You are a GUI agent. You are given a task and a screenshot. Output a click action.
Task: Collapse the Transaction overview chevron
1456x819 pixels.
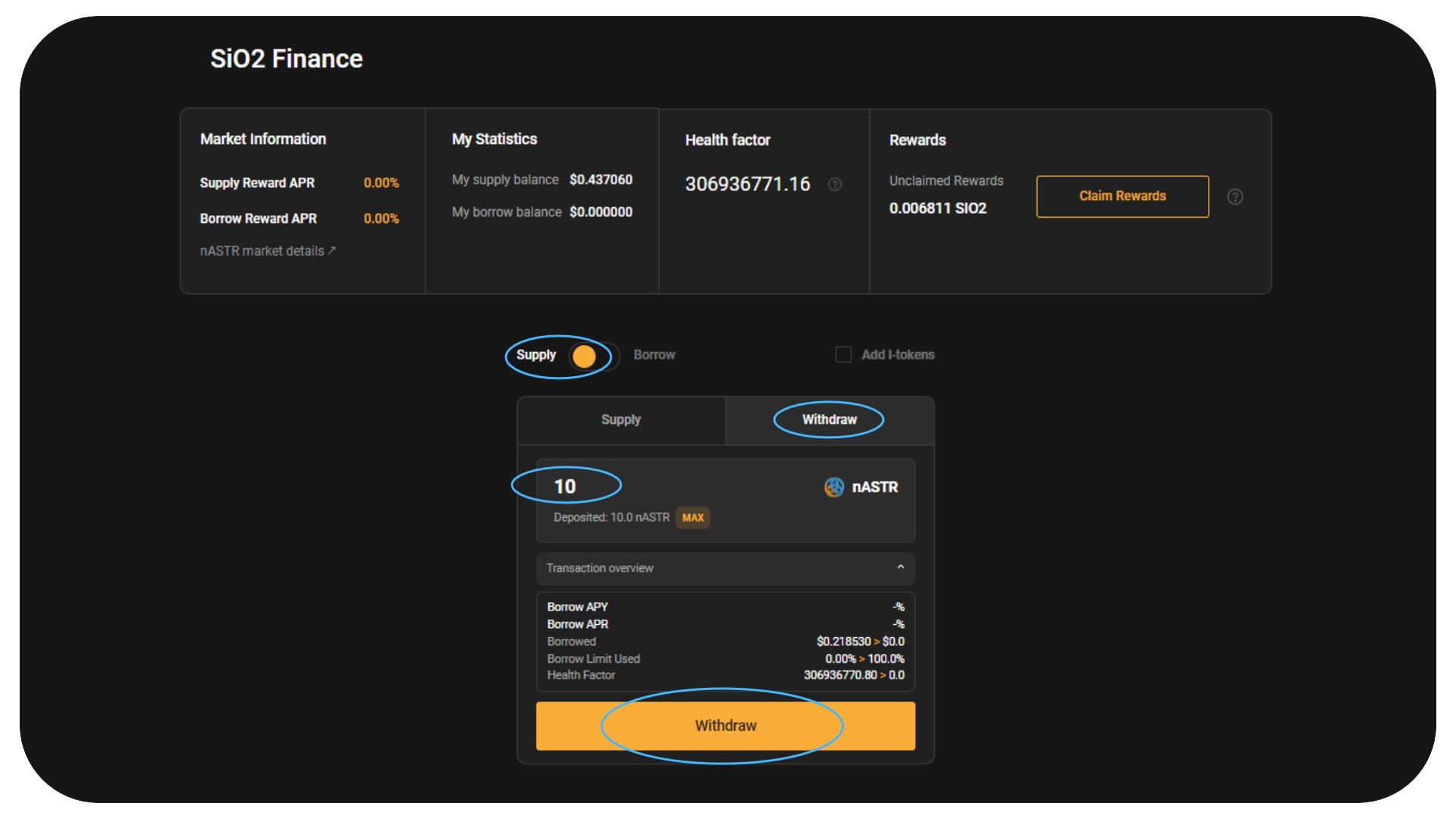(x=900, y=567)
